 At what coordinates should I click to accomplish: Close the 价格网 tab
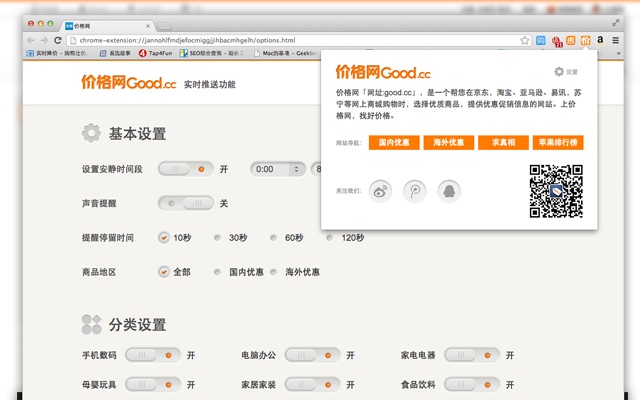point(148,26)
